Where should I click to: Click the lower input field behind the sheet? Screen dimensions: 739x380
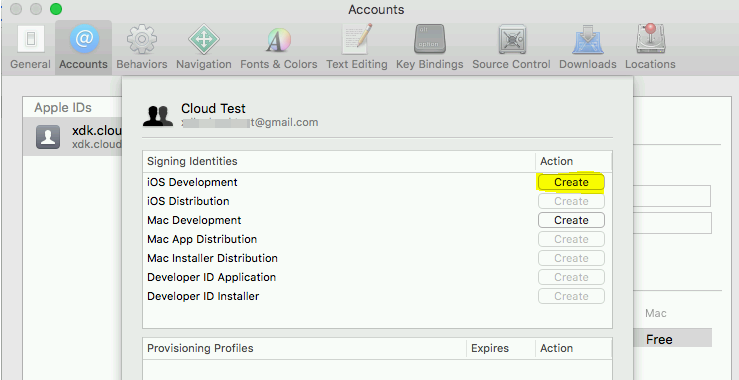click(672, 223)
